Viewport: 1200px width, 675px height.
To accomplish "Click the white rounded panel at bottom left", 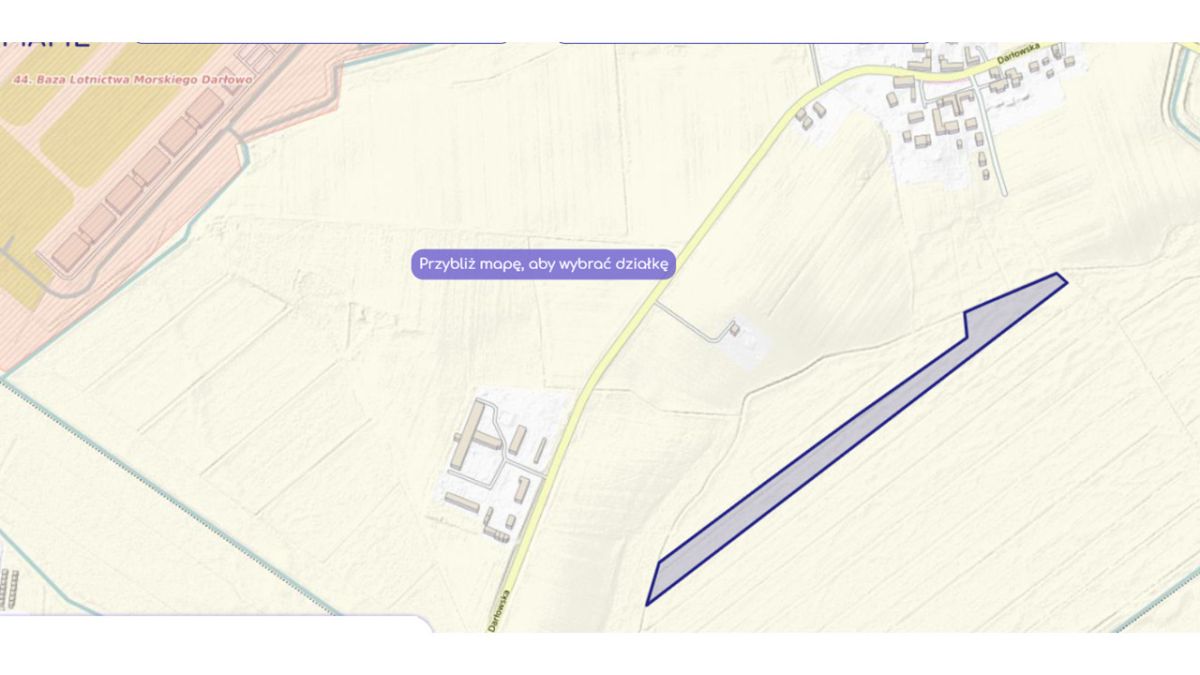I will tap(215, 624).
